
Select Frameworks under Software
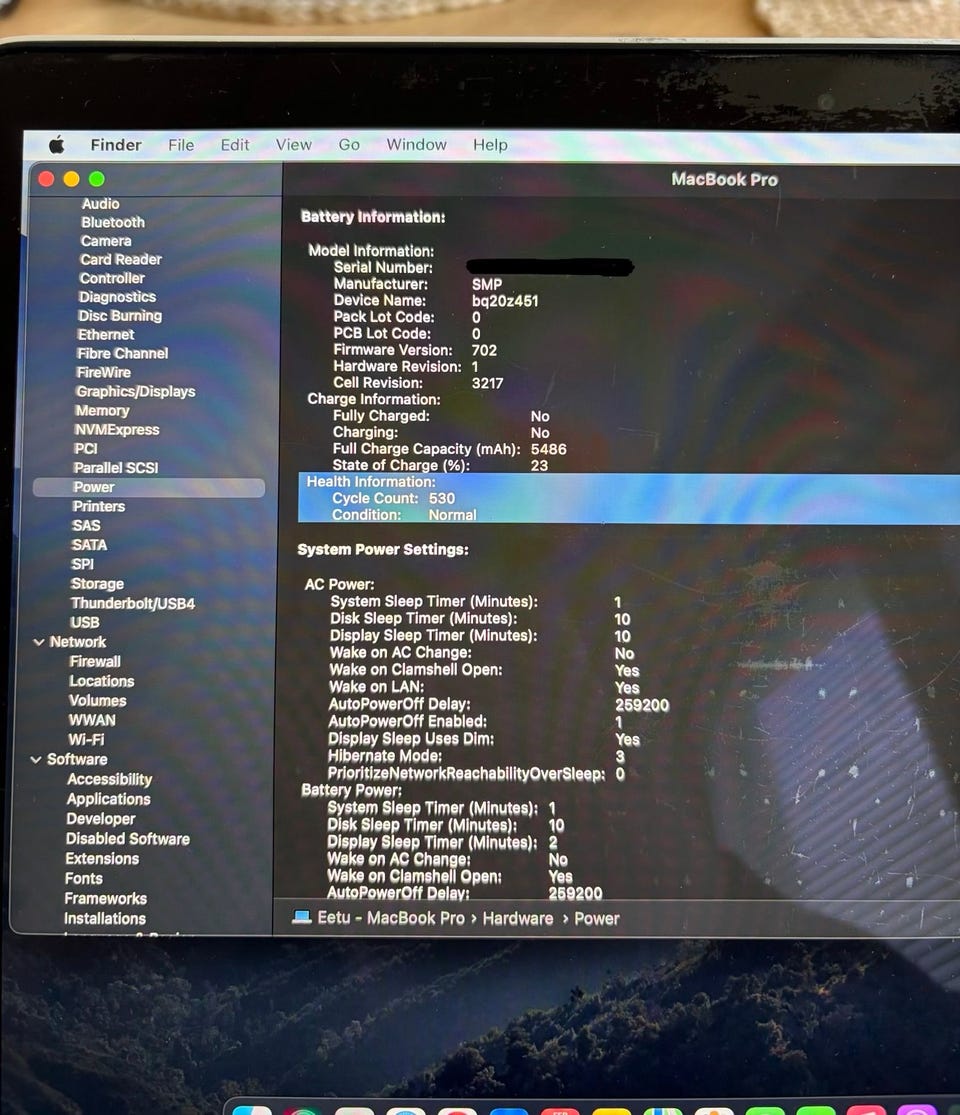point(106,899)
